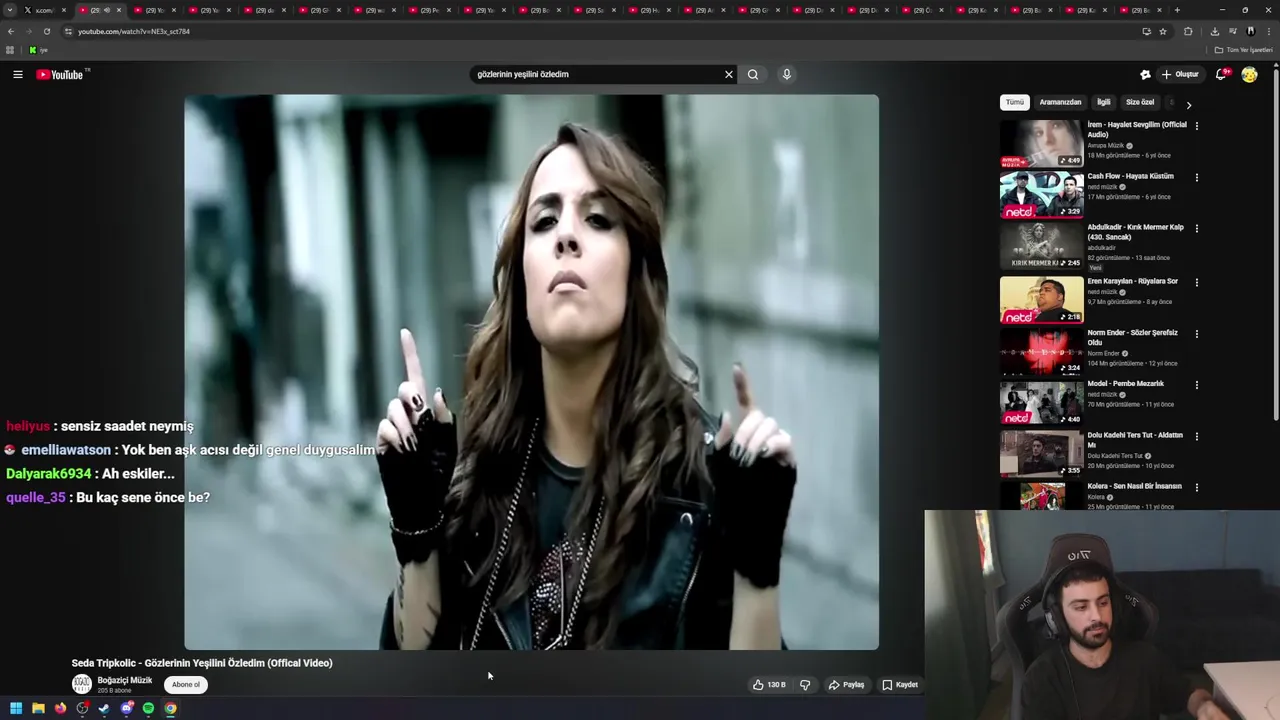The height and width of the screenshot is (720, 1280).
Task: Open Steam from the taskbar
Action: (x=104, y=708)
